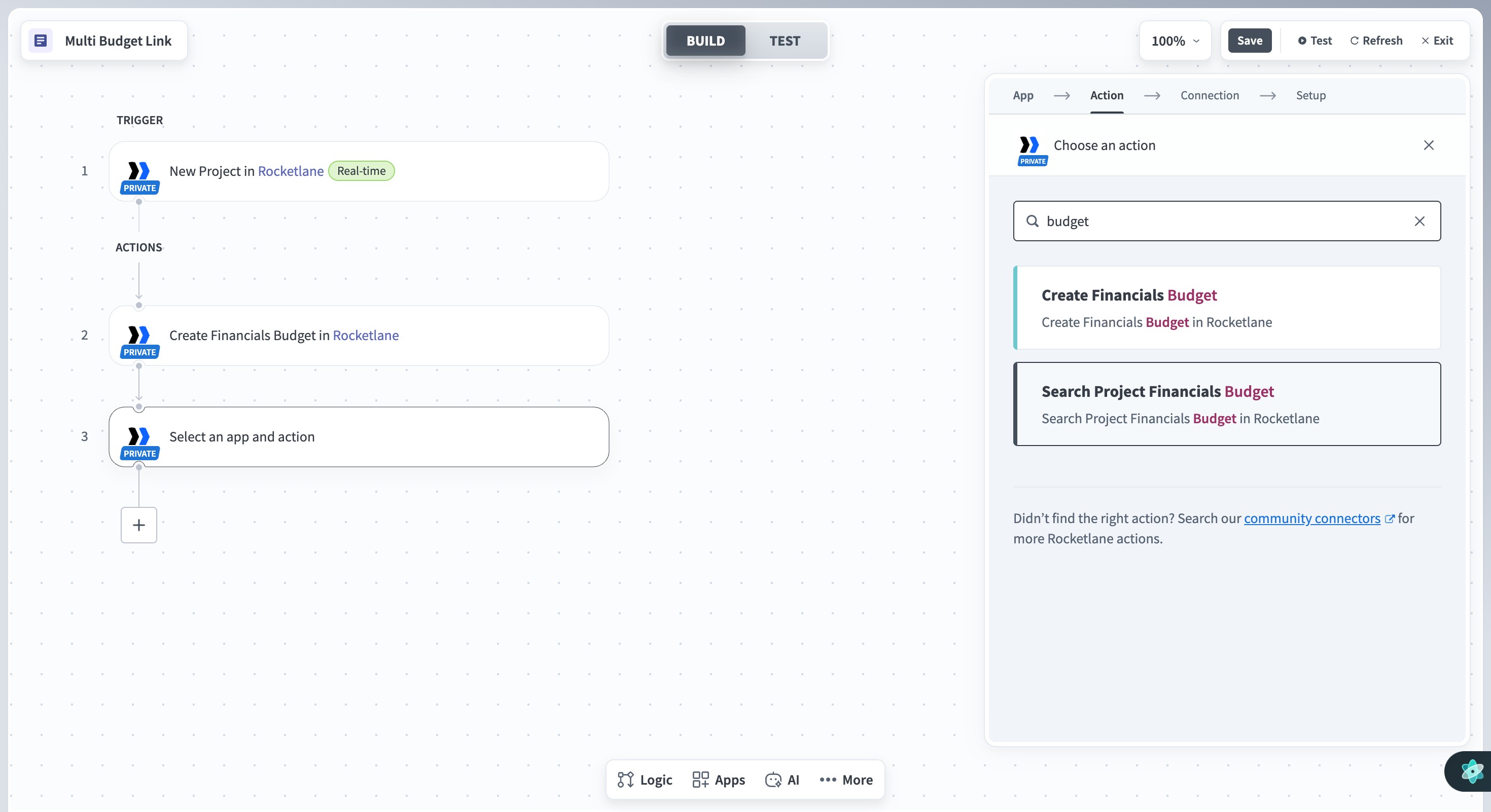Select step 3 Select an app and action
Viewport: 1491px width, 812px height.
click(358, 436)
